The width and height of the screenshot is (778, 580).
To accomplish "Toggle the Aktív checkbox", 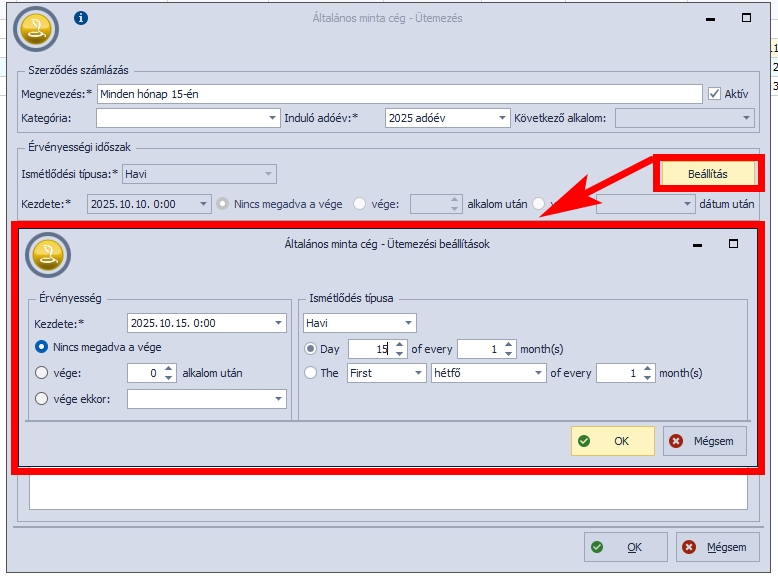I will (x=714, y=94).
